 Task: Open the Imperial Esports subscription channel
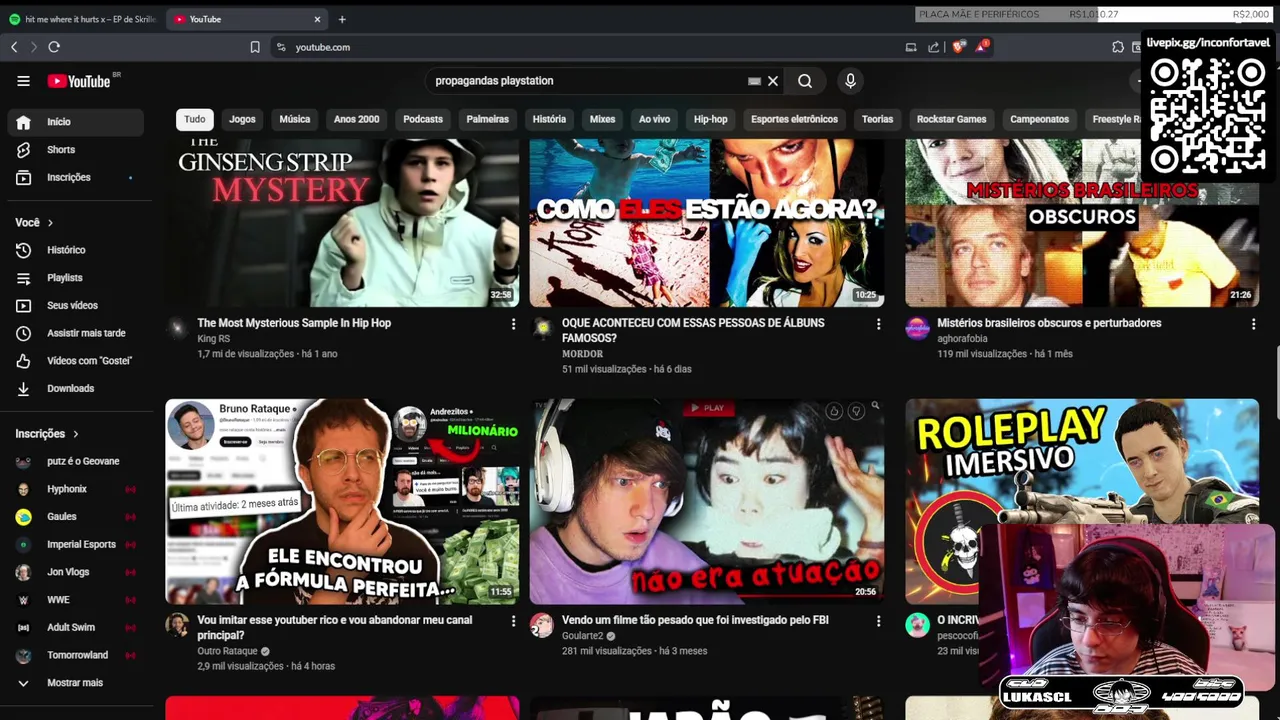75,545
